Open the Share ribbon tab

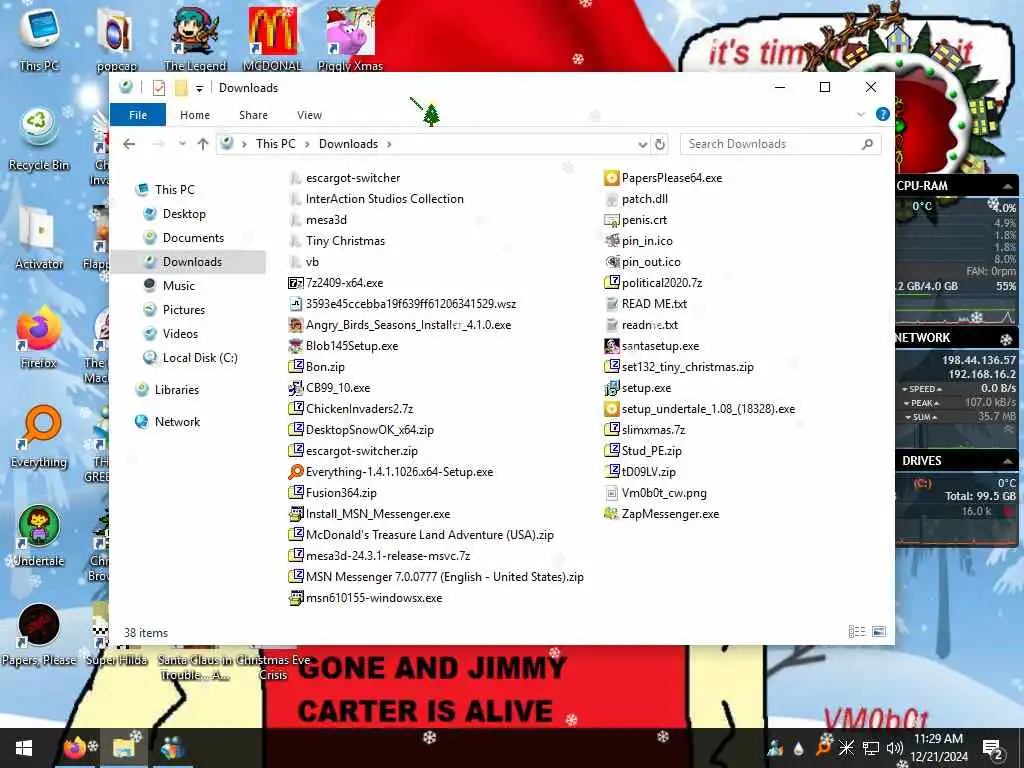click(253, 115)
